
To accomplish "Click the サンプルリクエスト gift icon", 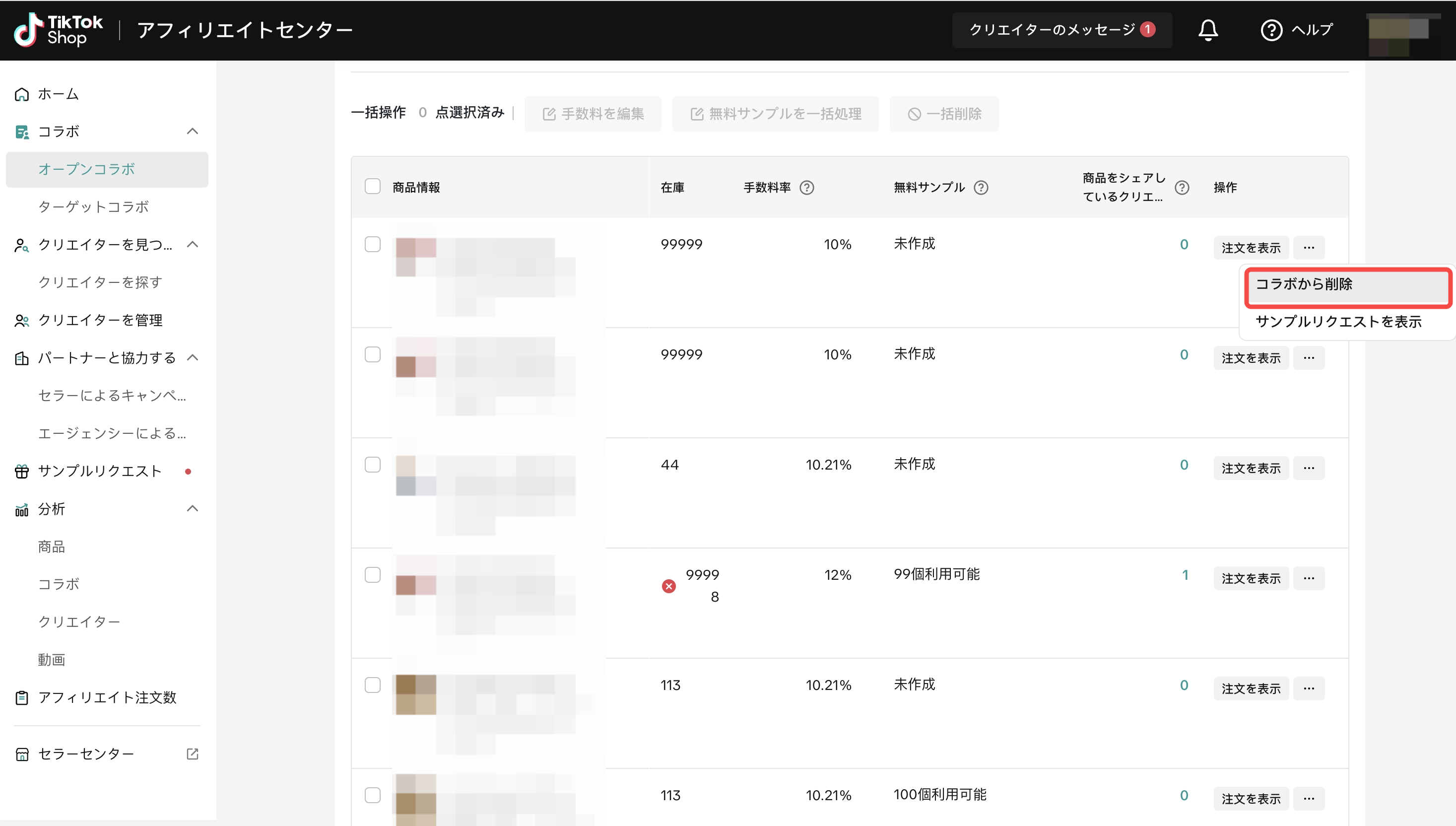I will click(x=21, y=472).
